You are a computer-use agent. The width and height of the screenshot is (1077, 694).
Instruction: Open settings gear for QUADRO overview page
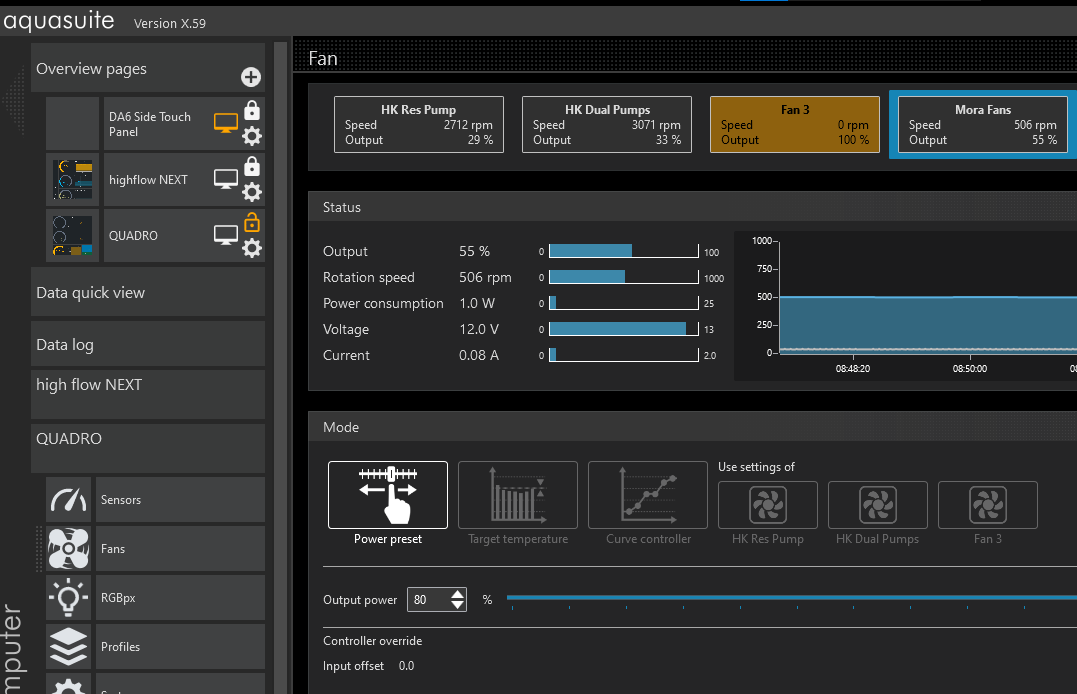click(252, 247)
